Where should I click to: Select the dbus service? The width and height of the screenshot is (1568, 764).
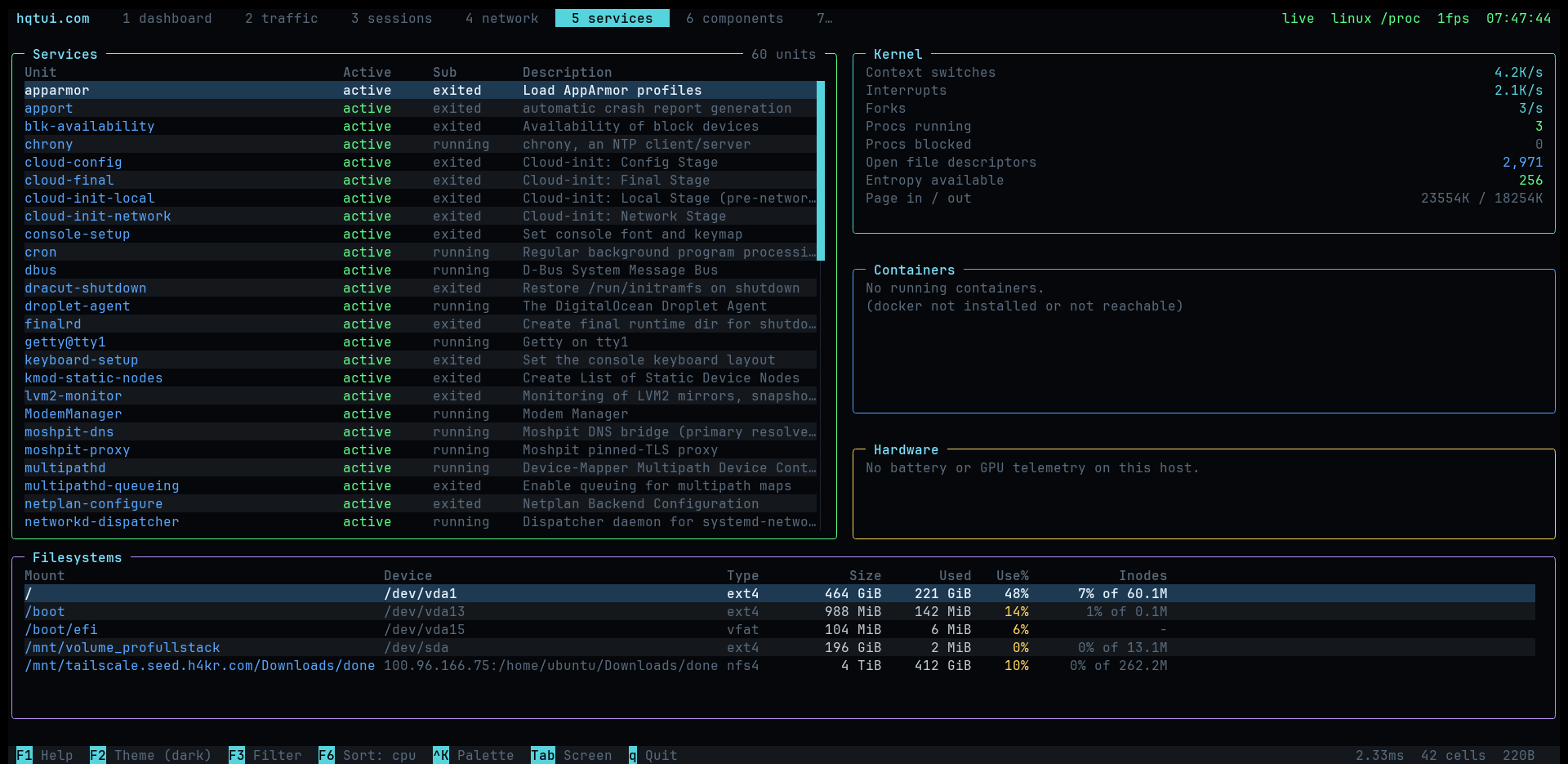pyautogui.click(x=421, y=270)
